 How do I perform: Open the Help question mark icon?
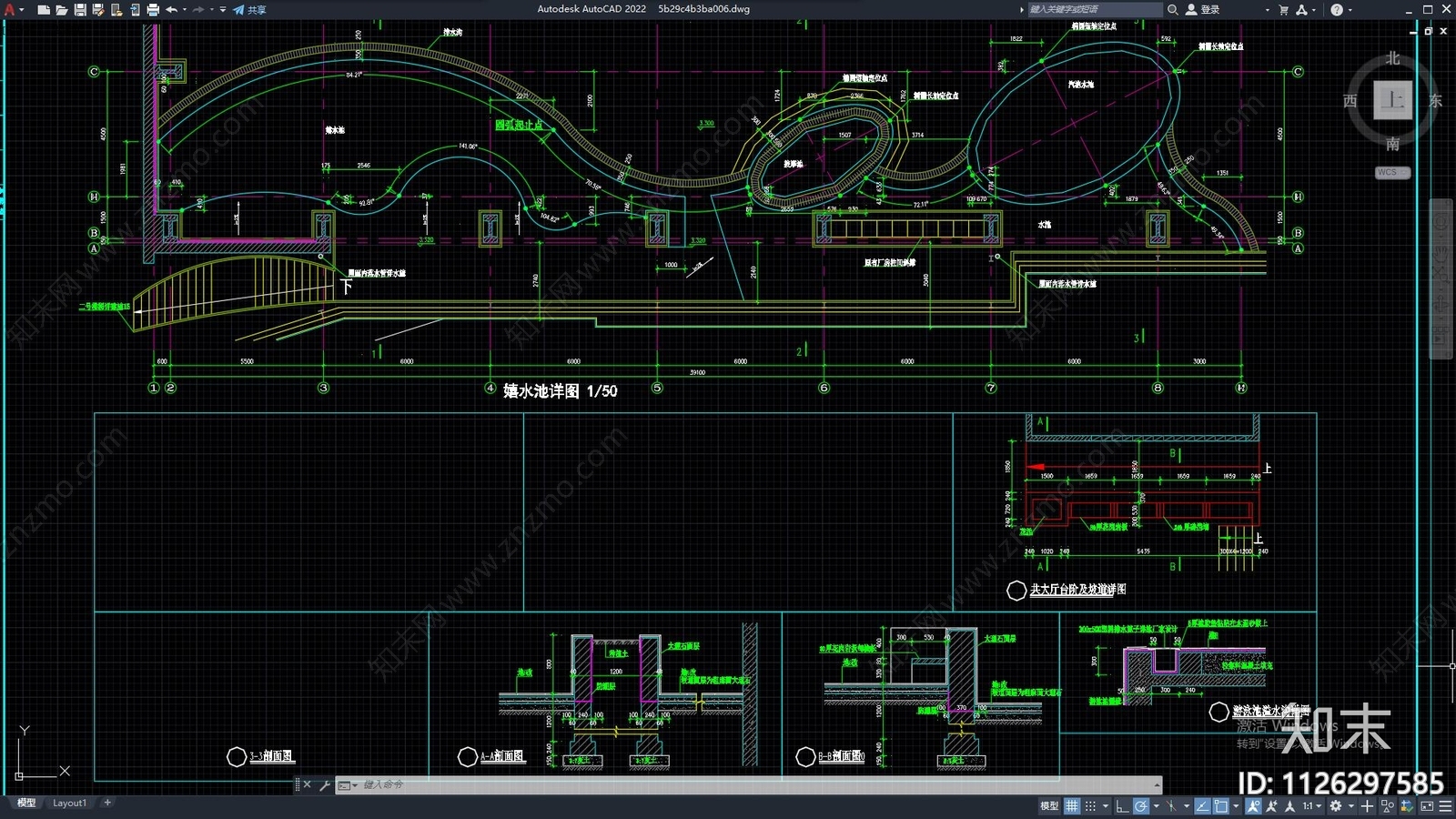(x=1336, y=9)
